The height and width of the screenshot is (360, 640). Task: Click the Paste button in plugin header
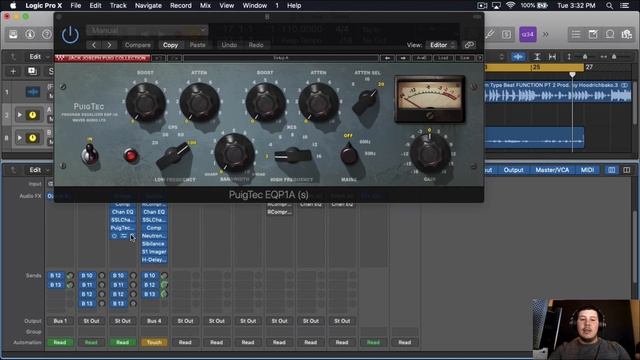coord(198,45)
